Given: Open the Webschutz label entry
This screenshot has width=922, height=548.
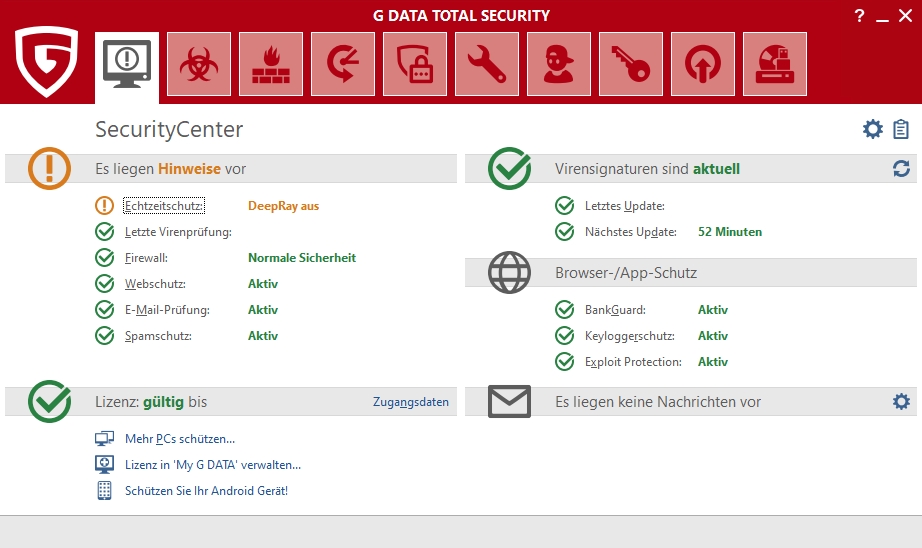Looking at the screenshot, I should [155, 283].
